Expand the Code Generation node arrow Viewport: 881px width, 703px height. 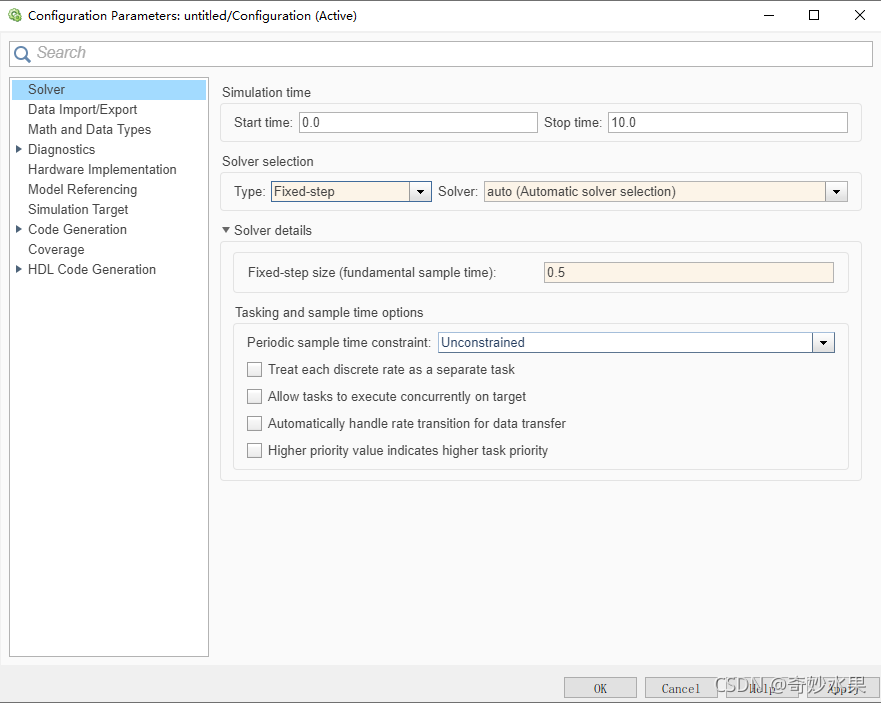(x=19, y=229)
